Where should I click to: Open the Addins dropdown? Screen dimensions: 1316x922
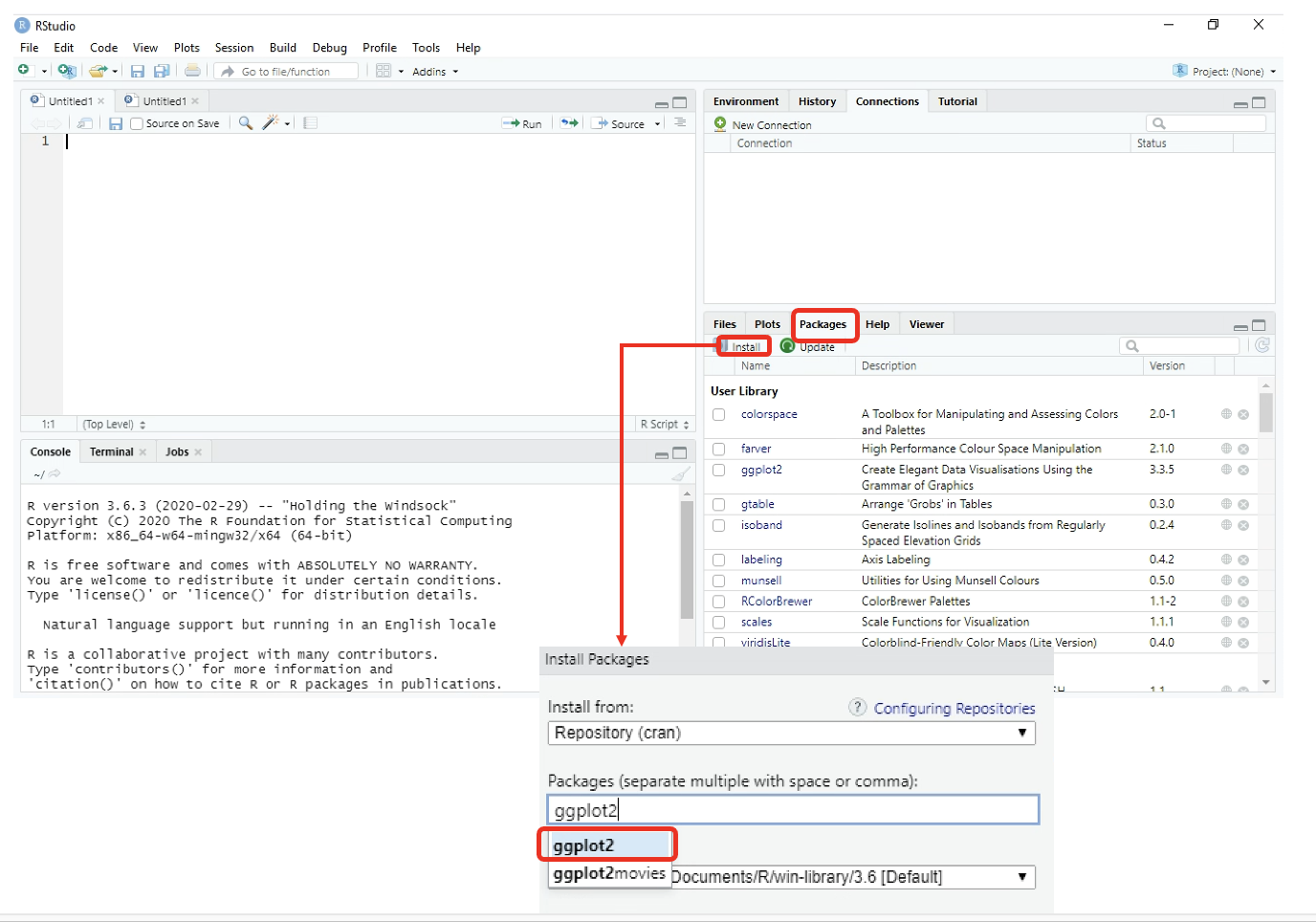tap(435, 72)
